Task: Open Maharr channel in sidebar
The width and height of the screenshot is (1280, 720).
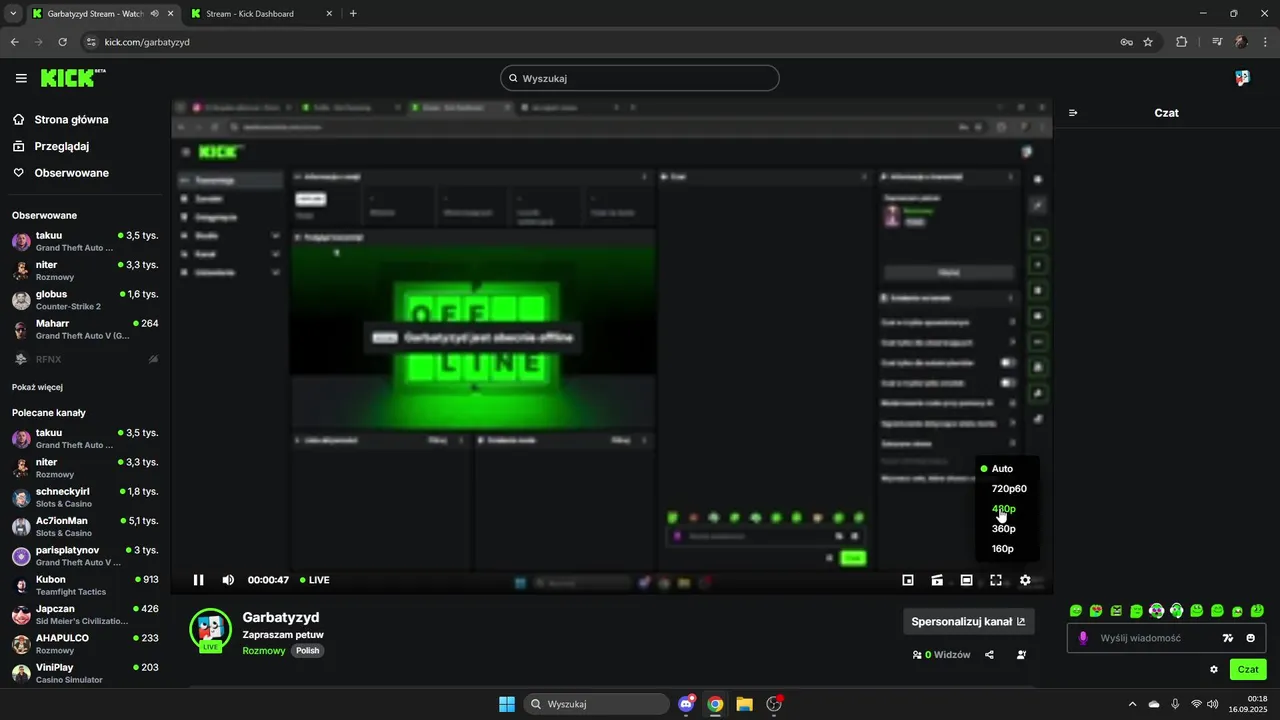Action: (85, 329)
